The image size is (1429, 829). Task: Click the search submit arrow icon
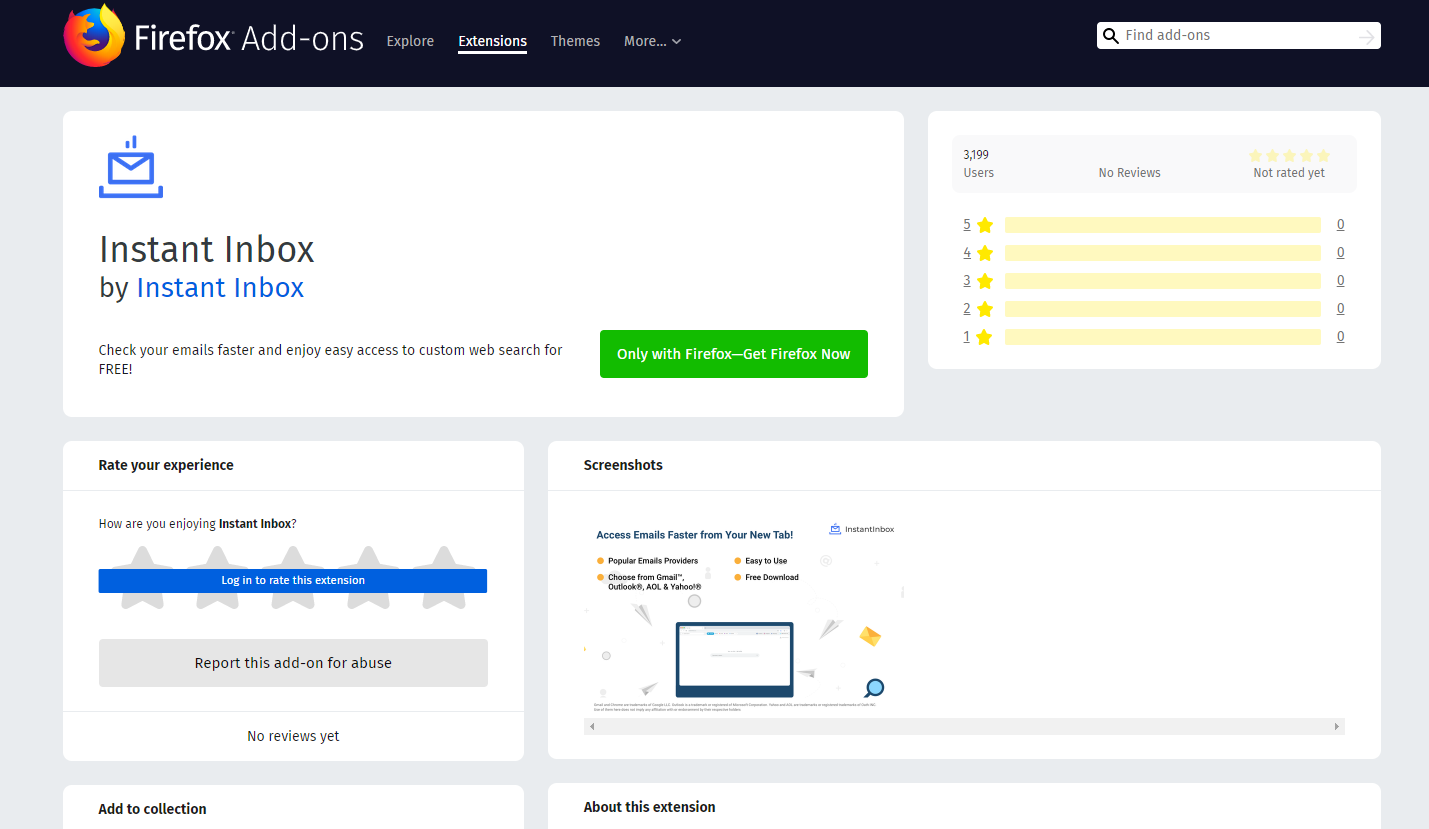[x=1366, y=37]
